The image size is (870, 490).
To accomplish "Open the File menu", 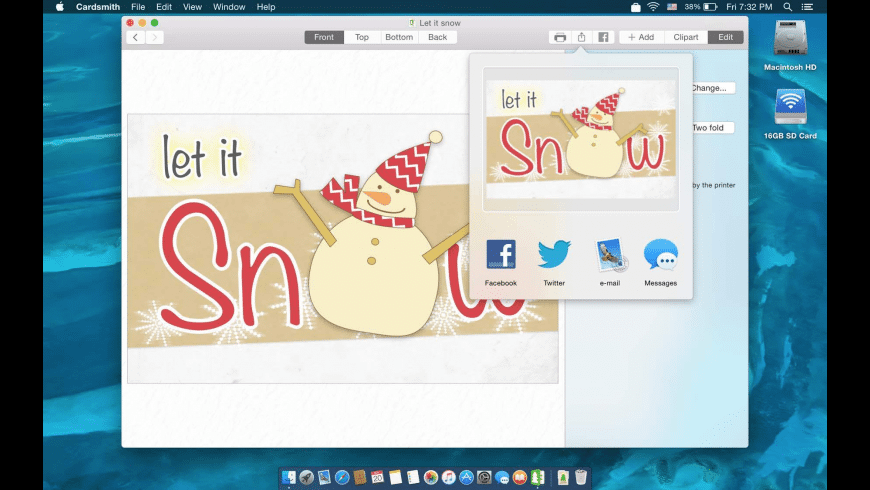I will click(138, 7).
